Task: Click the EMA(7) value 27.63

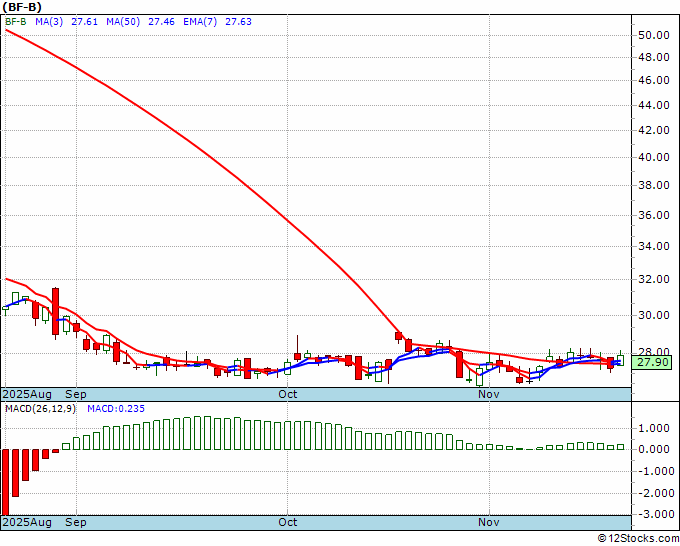Action: 238,22
